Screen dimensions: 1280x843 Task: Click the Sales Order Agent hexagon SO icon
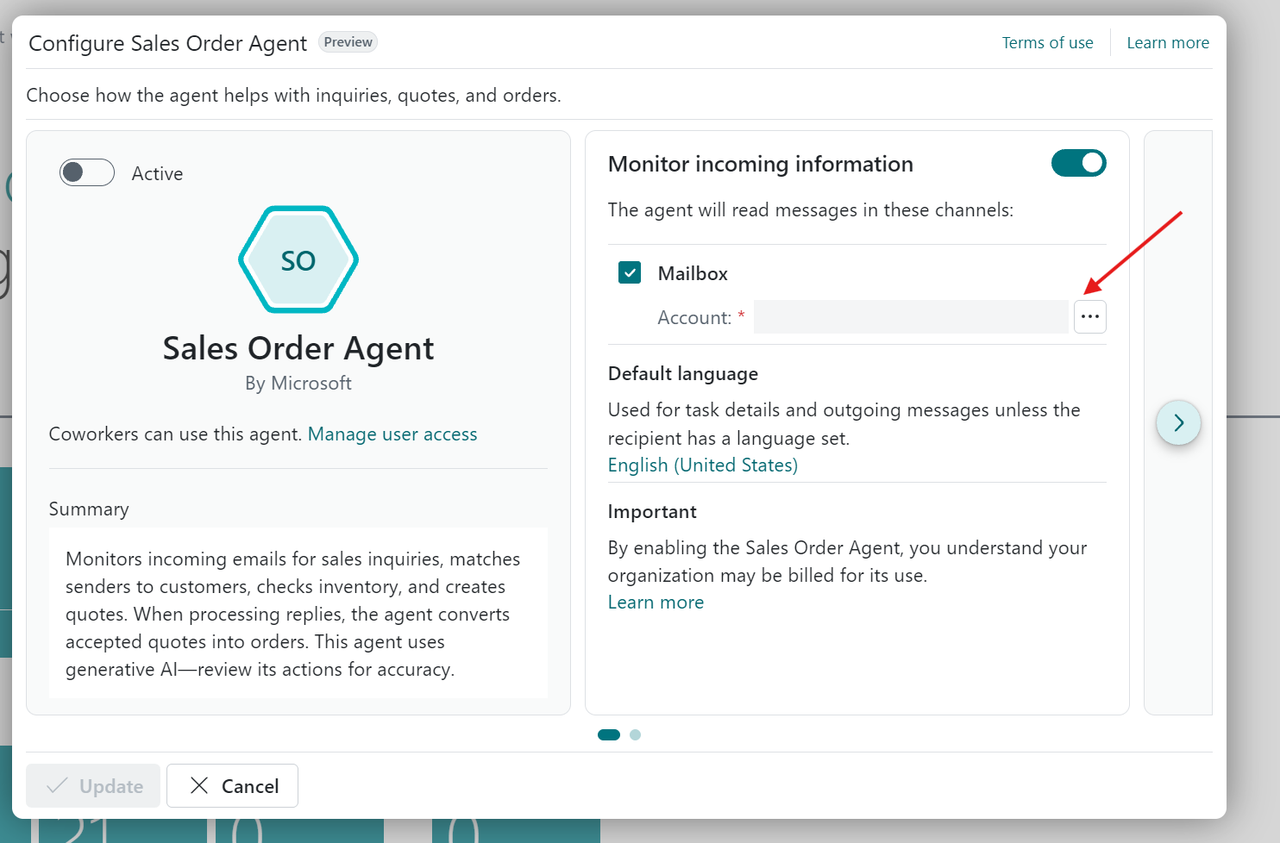pyautogui.click(x=298, y=260)
